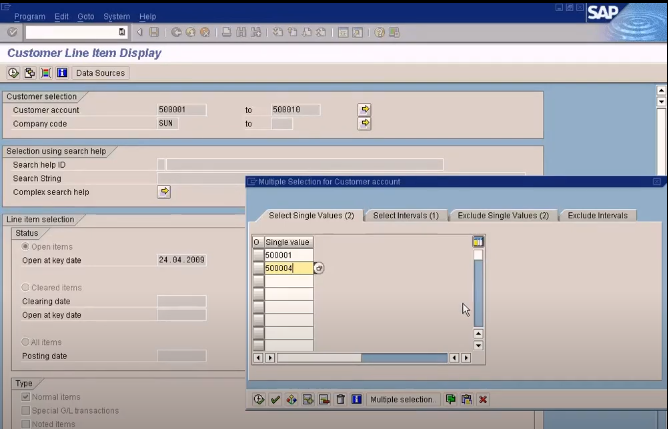Click the green Check entries icon in the dialog

pyautogui.click(x=275, y=399)
